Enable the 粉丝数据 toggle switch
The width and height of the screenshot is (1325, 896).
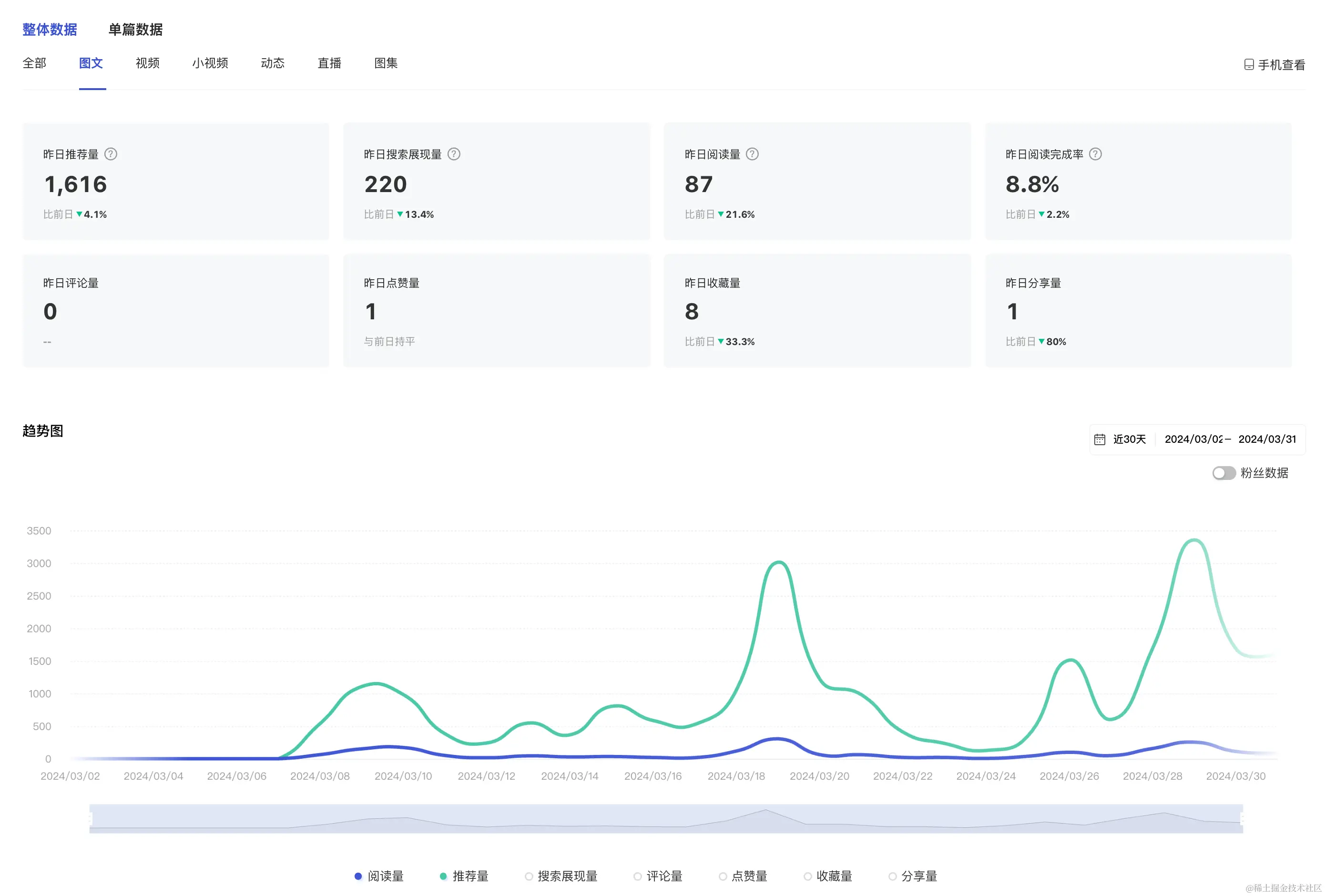click(1223, 473)
